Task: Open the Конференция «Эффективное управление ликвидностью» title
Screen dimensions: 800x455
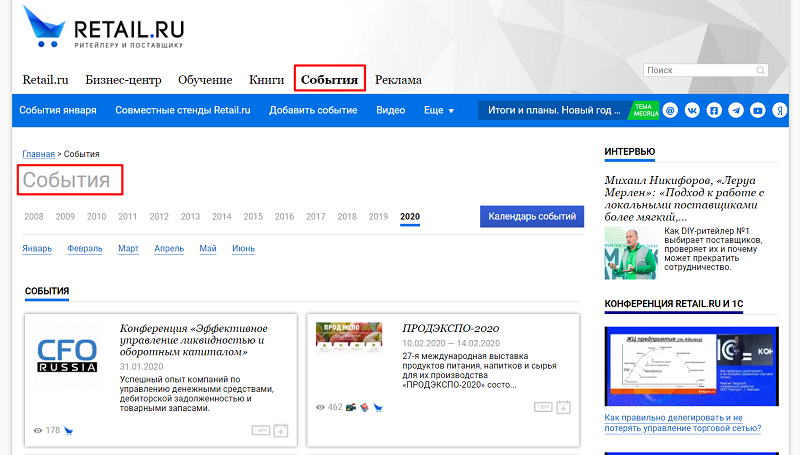Action: pos(193,340)
